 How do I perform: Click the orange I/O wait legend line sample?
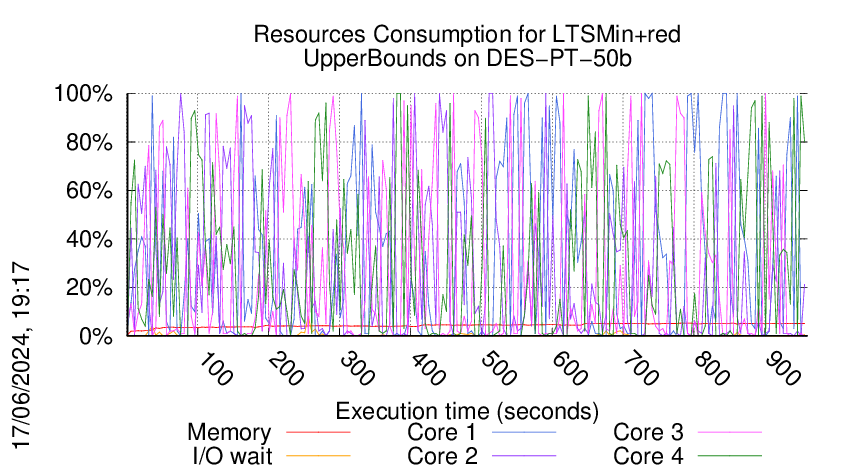[318, 456]
